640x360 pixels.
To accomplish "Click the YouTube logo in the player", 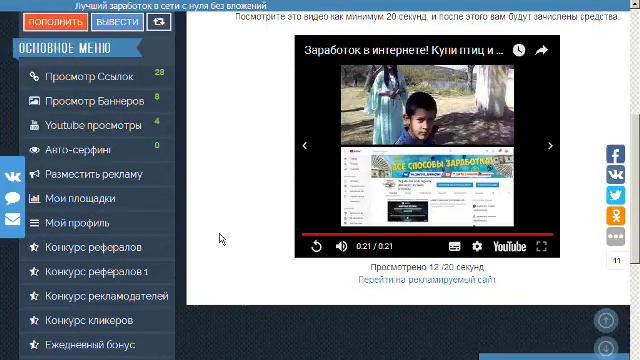I will (x=509, y=247).
